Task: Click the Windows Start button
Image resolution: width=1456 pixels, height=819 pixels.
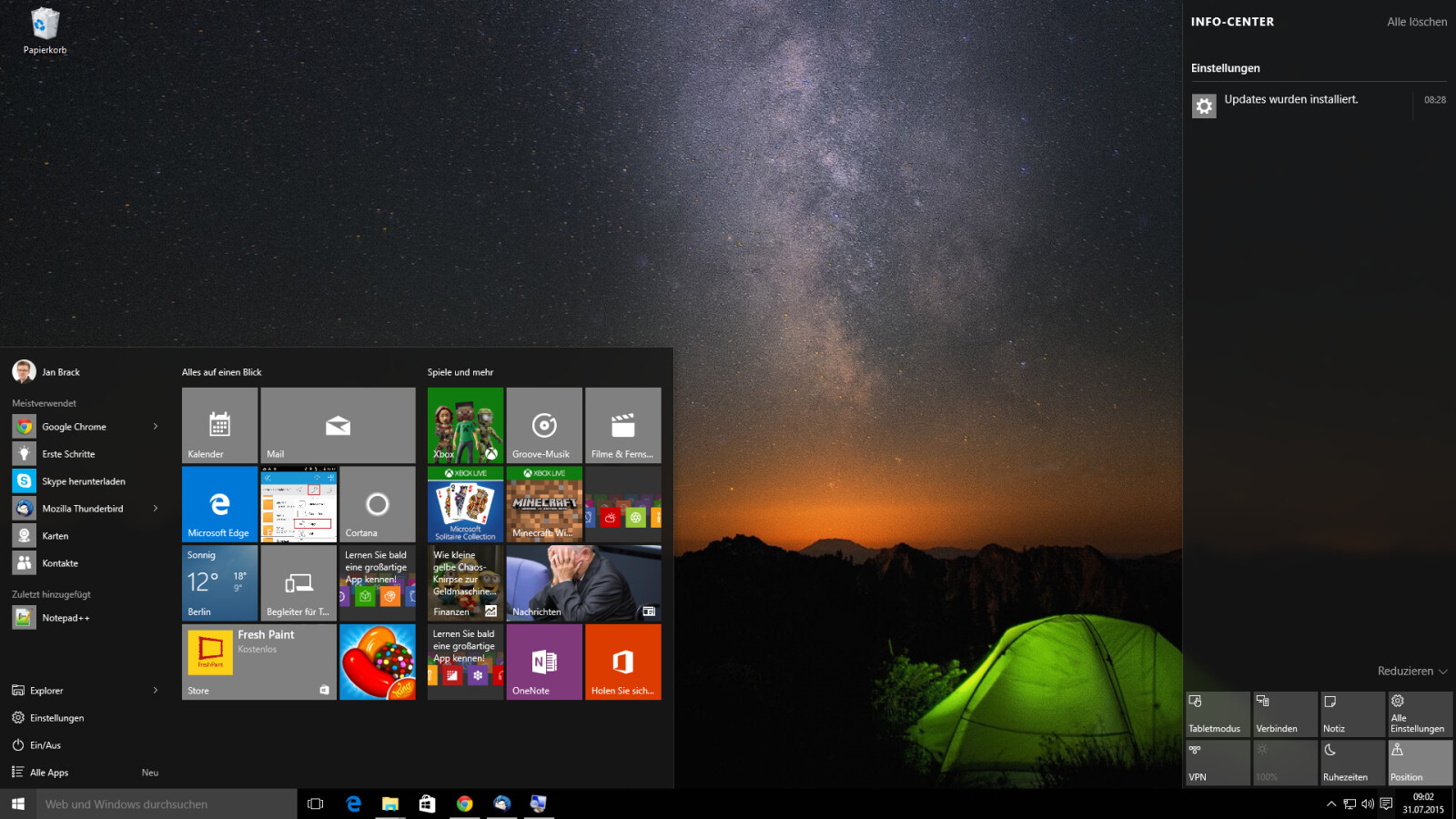Action: [18, 804]
